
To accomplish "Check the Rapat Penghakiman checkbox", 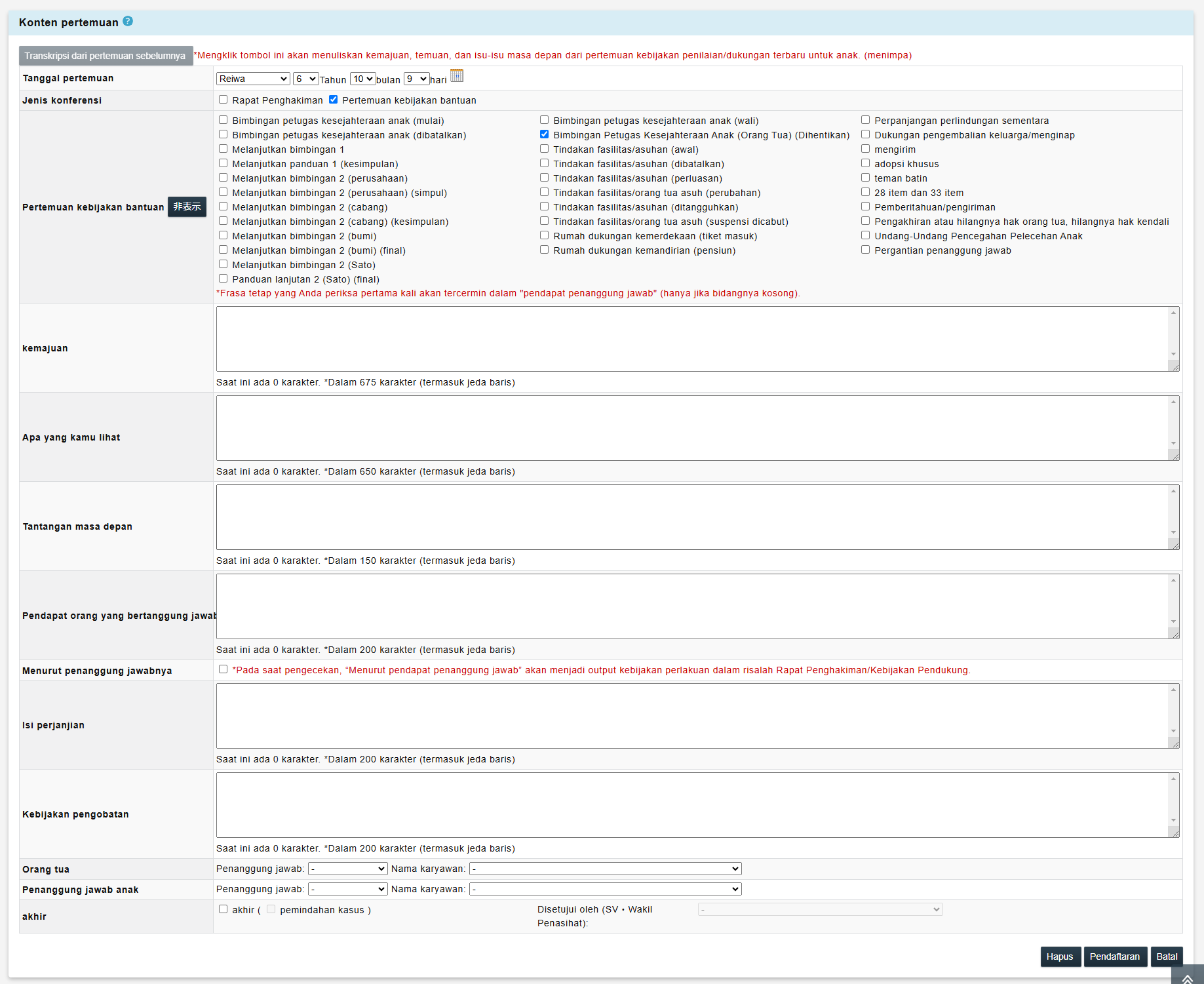I will [x=223, y=100].
